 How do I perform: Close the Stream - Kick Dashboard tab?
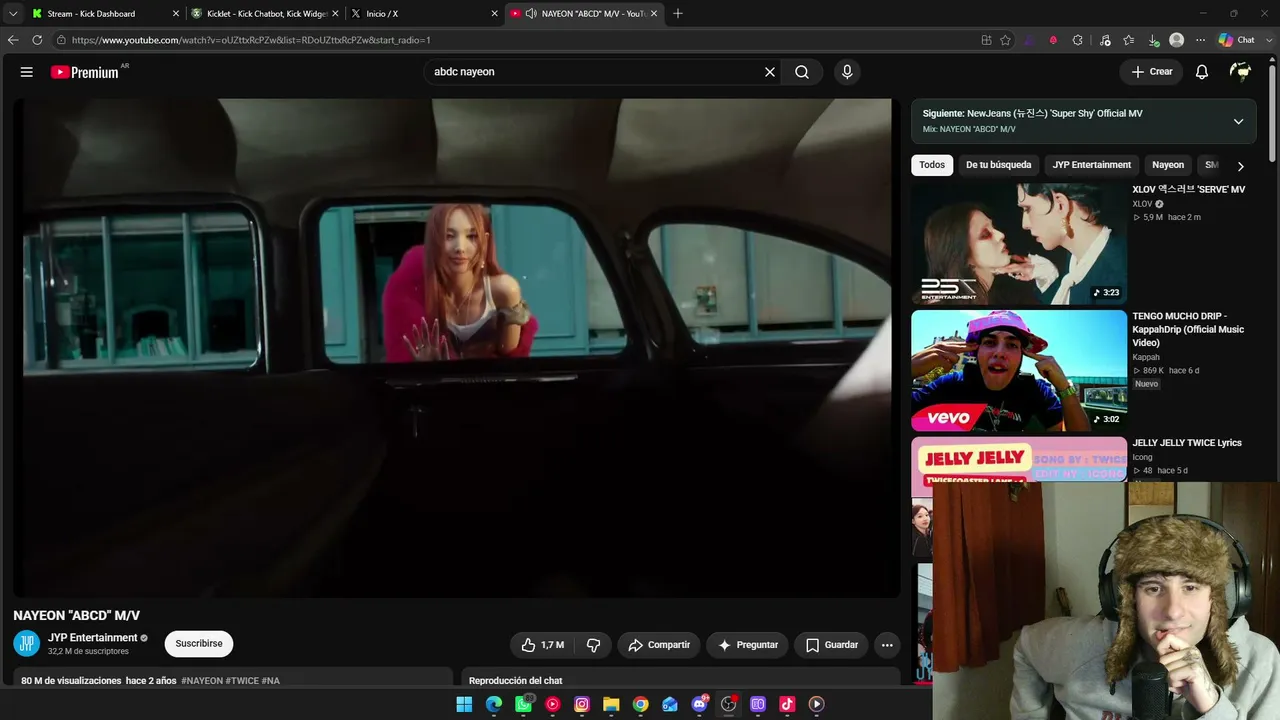point(176,14)
